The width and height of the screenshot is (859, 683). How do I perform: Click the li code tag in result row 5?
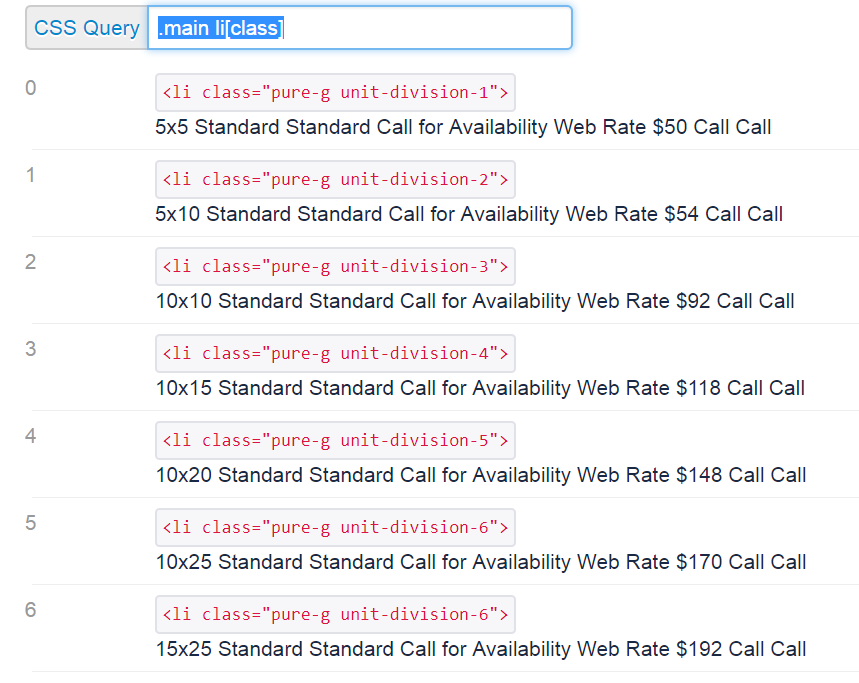click(335, 527)
